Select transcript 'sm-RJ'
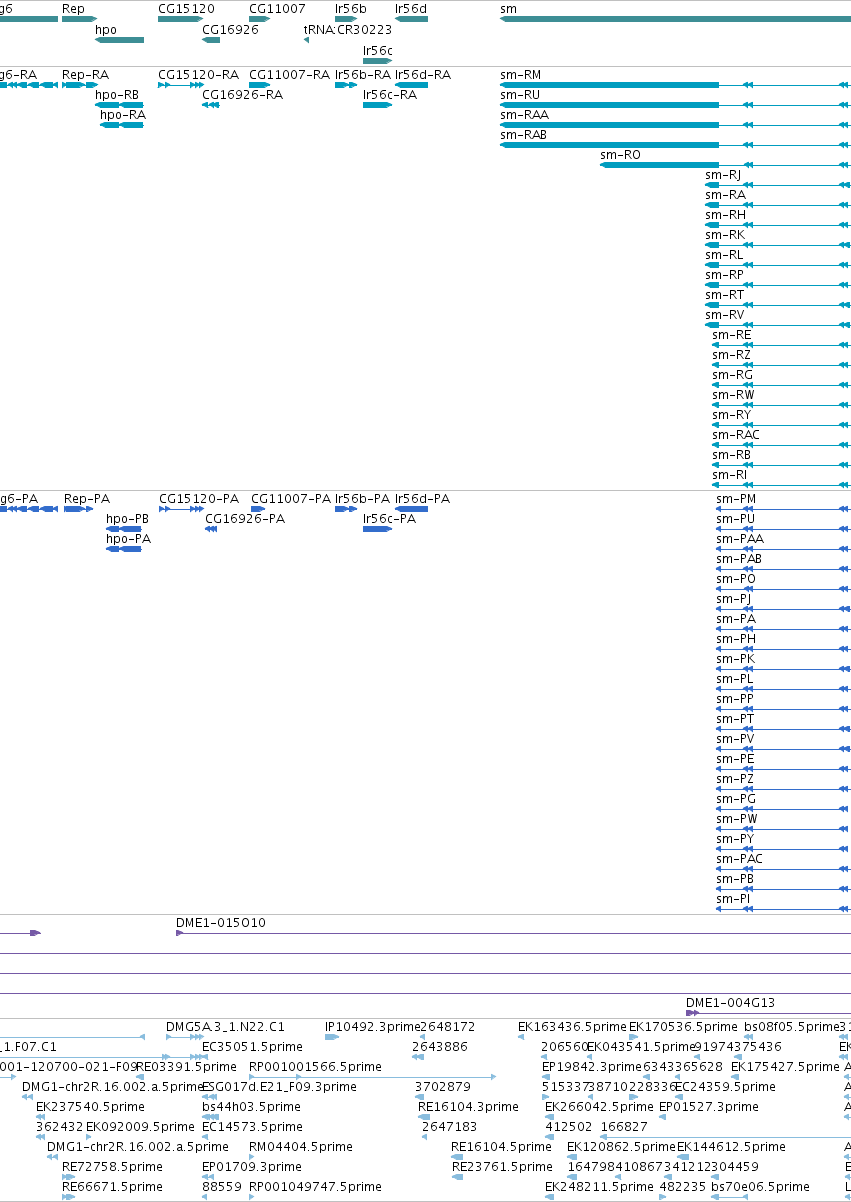This screenshot has width=851, height=1202. coord(723,175)
